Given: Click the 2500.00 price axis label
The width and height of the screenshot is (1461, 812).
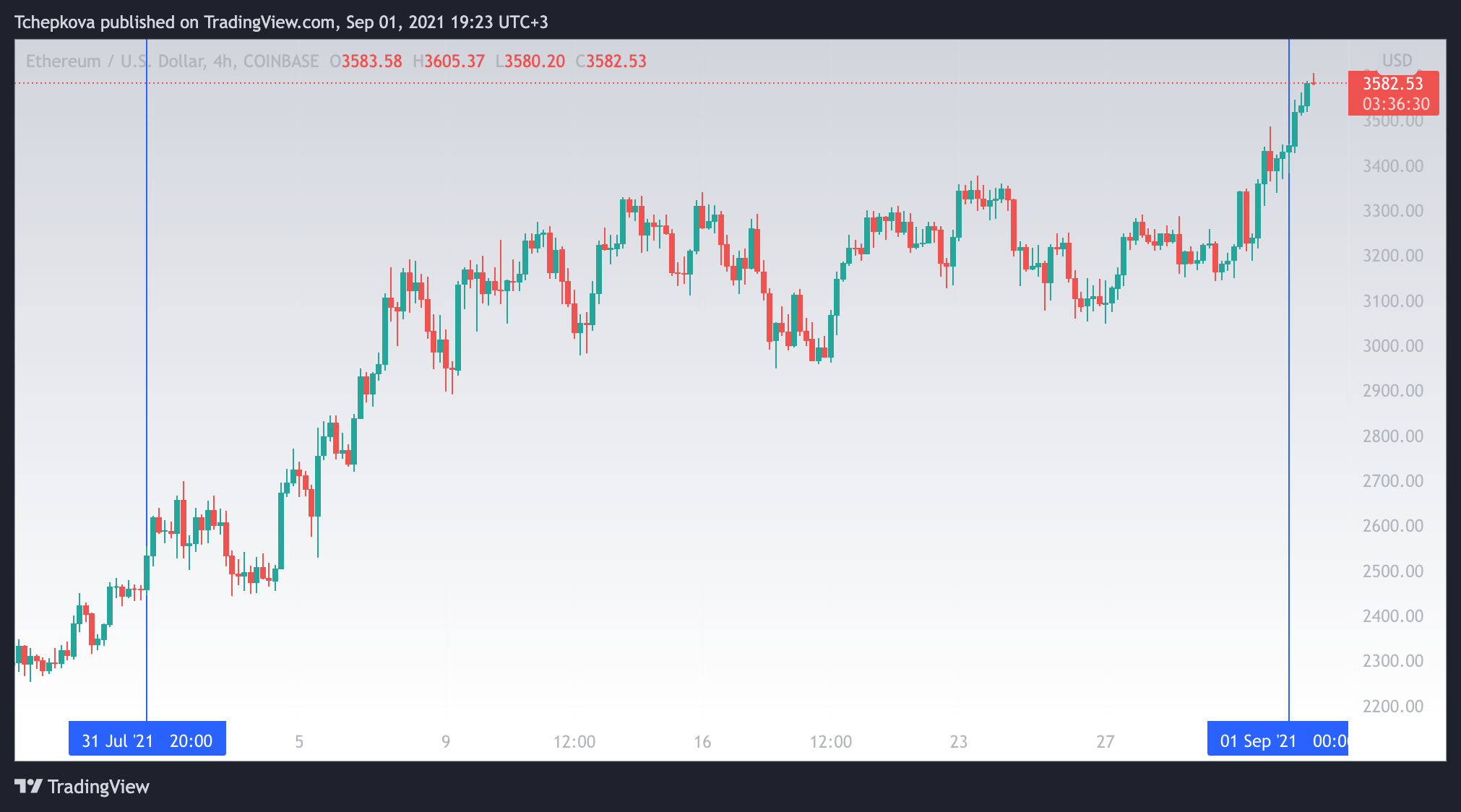Looking at the screenshot, I should click(x=1392, y=571).
